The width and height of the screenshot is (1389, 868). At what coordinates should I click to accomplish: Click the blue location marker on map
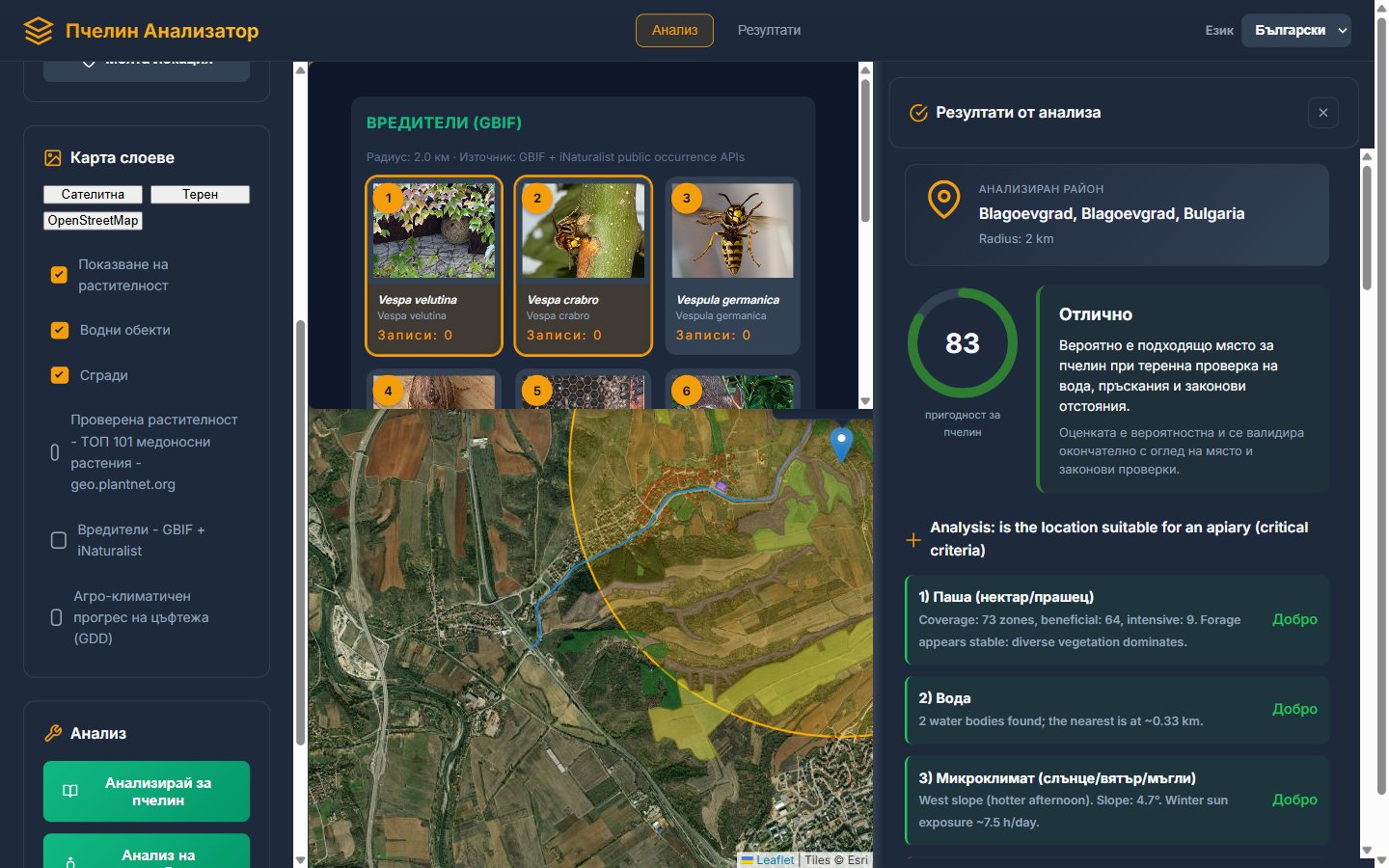tap(841, 444)
